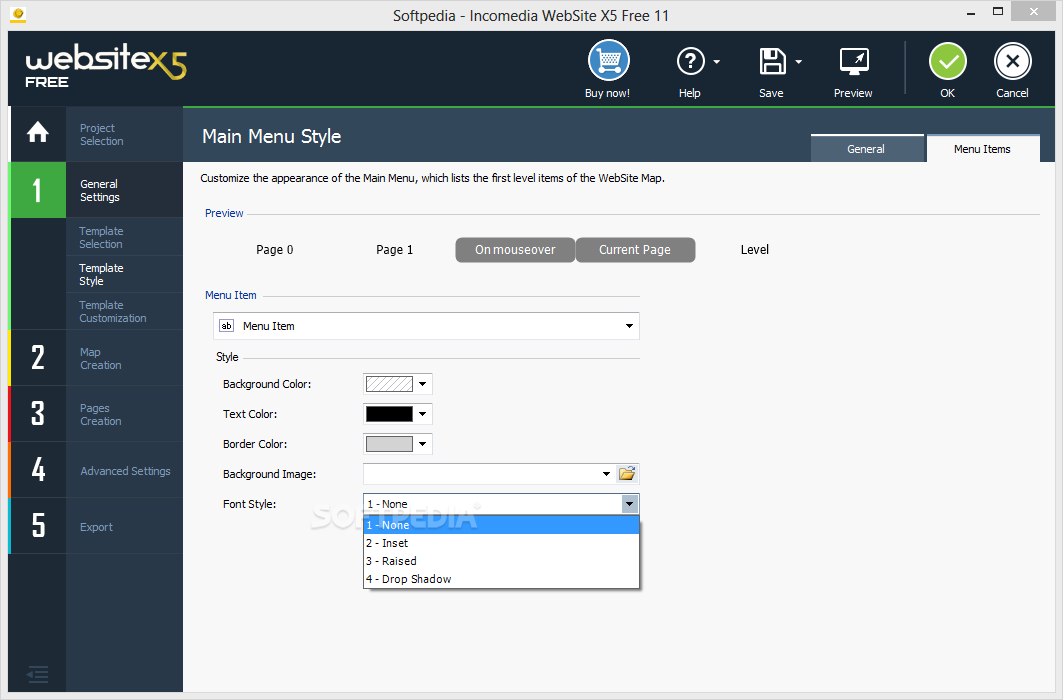Open the Preview monitor icon
The width and height of the screenshot is (1063, 700).
[x=854, y=62]
